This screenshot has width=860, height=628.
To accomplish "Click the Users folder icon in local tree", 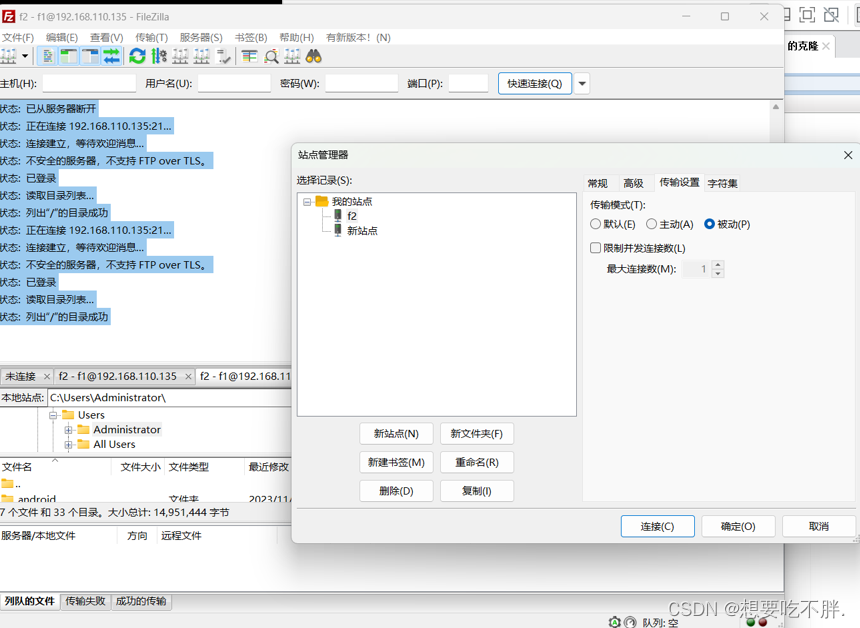I will coord(69,415).
